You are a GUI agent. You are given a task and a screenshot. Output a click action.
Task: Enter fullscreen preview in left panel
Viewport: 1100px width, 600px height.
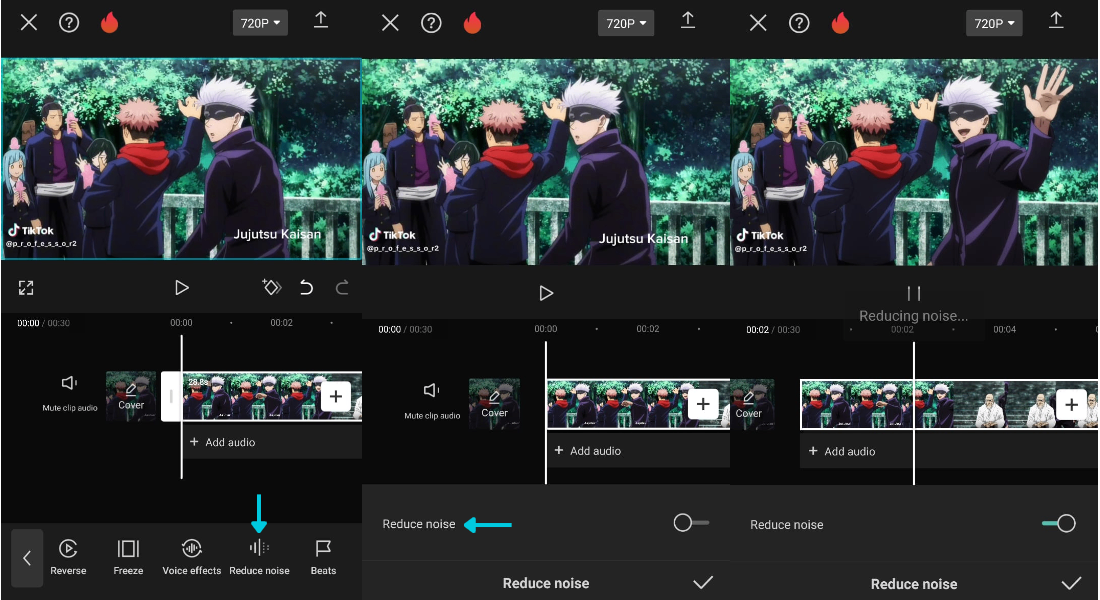coord(26,288)
